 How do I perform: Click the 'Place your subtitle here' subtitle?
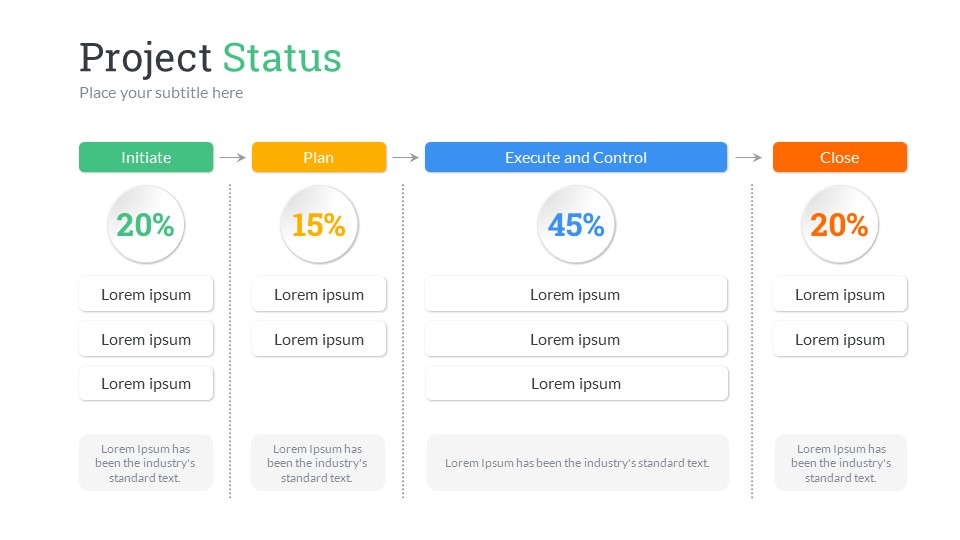tap(161, 93)
